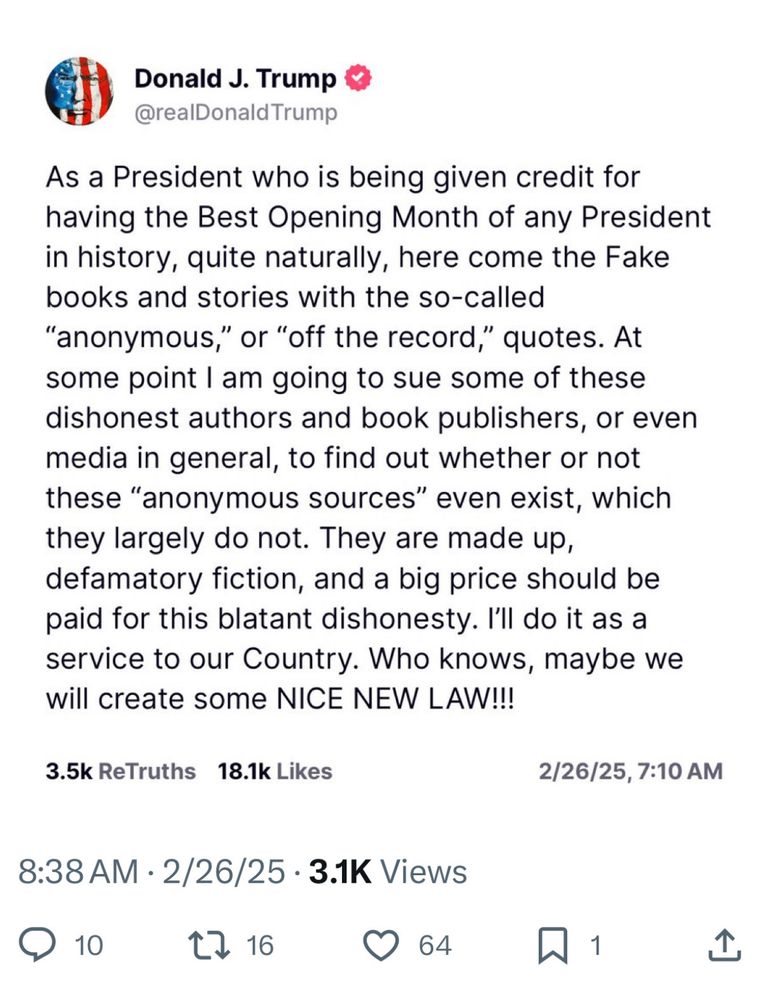This screenshot has width=768, height=1000.
Task: Click the 8:38 AM post time
Action: coord(78,872)
